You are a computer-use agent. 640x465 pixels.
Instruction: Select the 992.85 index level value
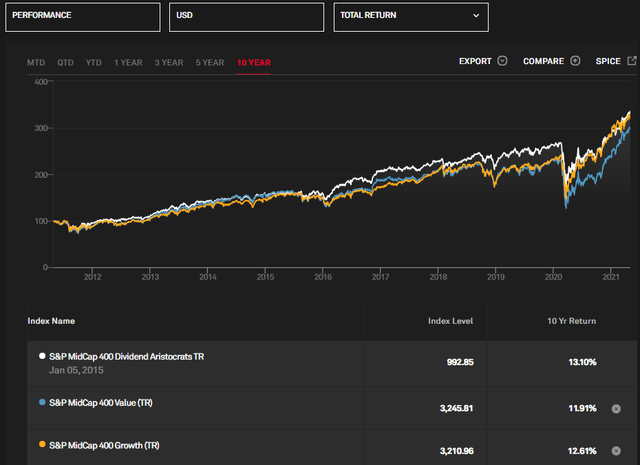460,362
